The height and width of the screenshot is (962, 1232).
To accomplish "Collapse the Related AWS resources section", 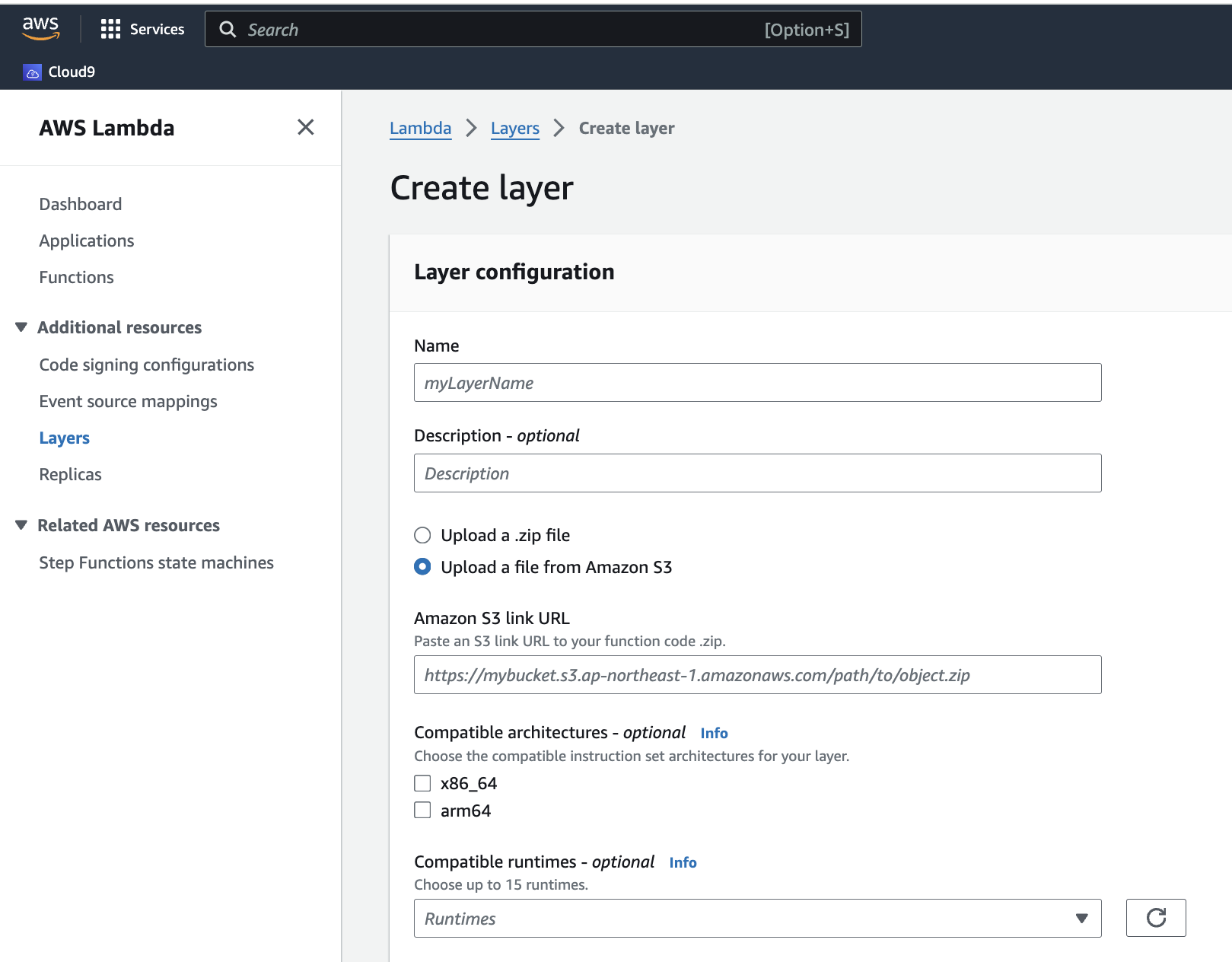I will point(21,524).
